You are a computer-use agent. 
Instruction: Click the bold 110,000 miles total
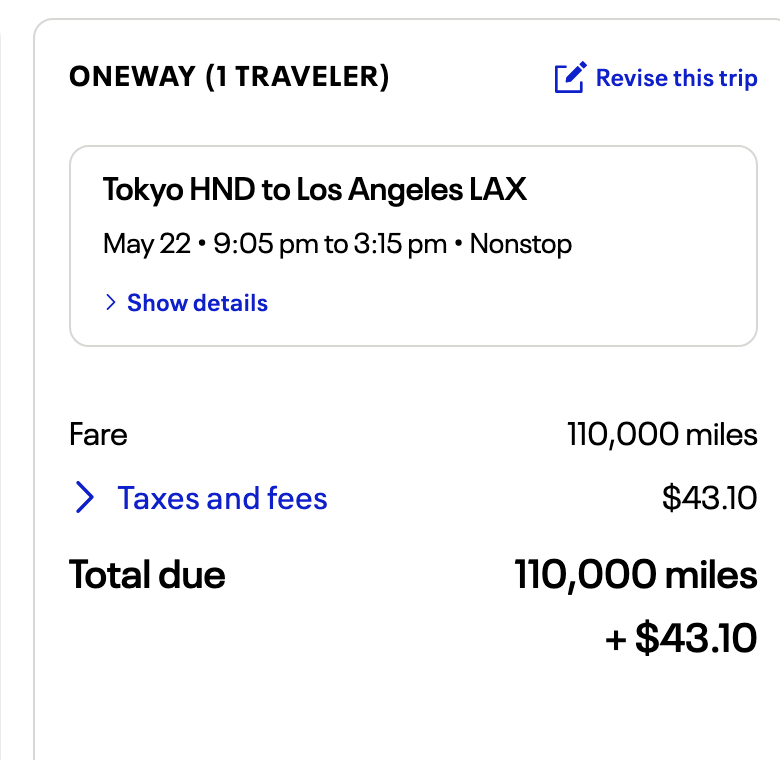point(636,575)
